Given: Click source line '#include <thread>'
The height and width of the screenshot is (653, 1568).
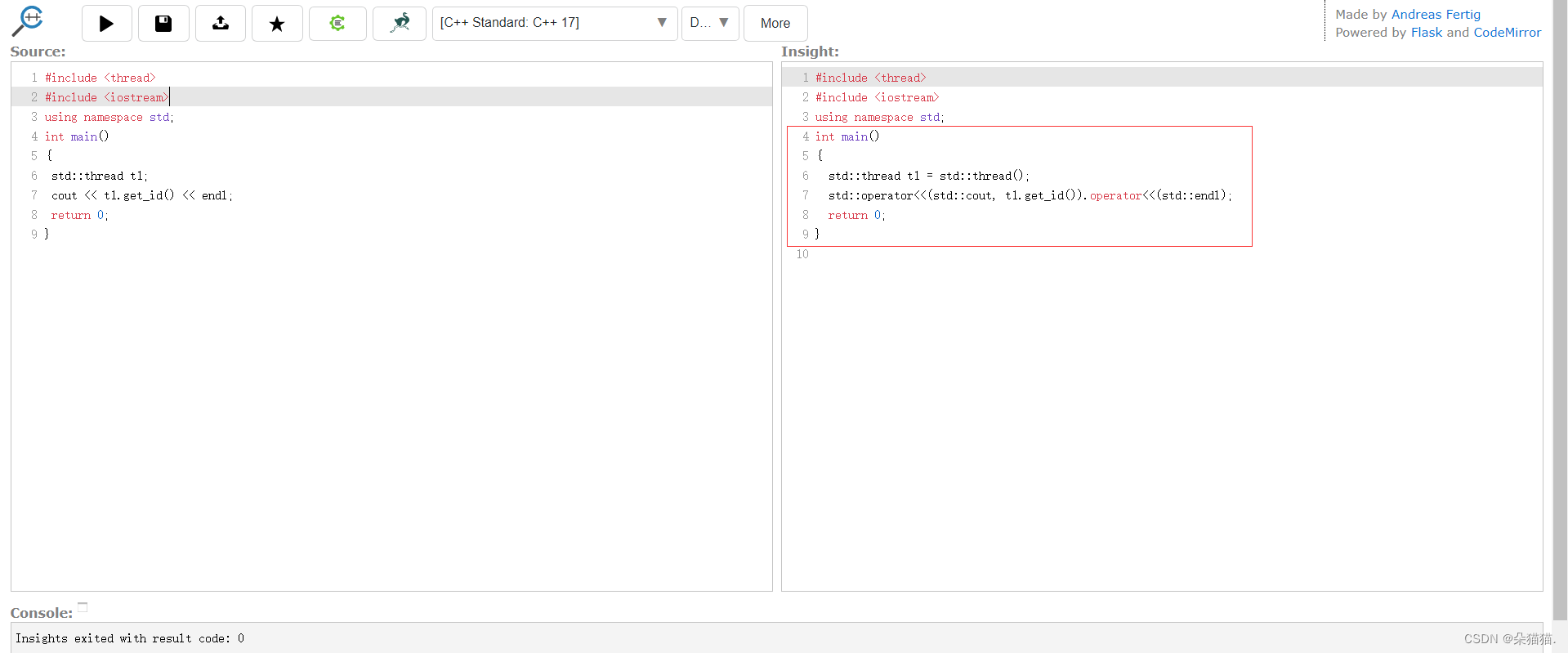Looking at the screenshot, I should [100, 78].
